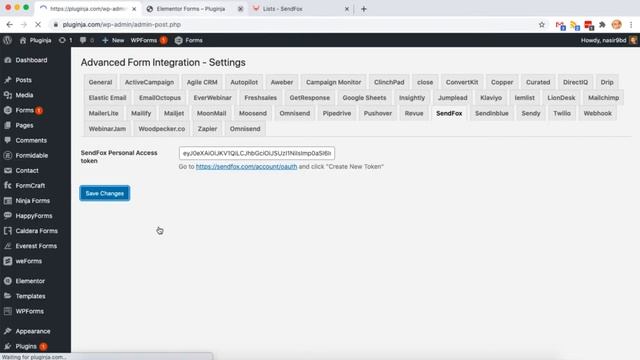Open Forms globe in admin bar
This screenshot has height=360, width=640.
pyautogui.click(x=189, y=40)
